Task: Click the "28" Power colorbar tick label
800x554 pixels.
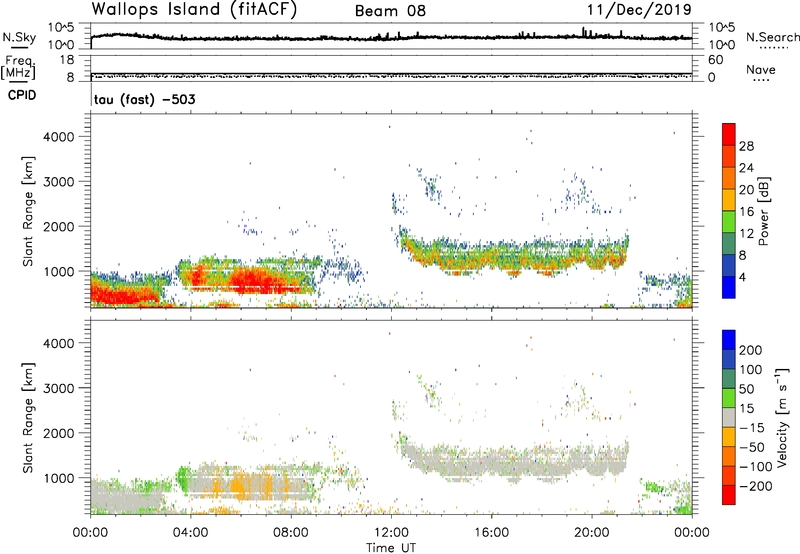Action: tap(746, 146)
